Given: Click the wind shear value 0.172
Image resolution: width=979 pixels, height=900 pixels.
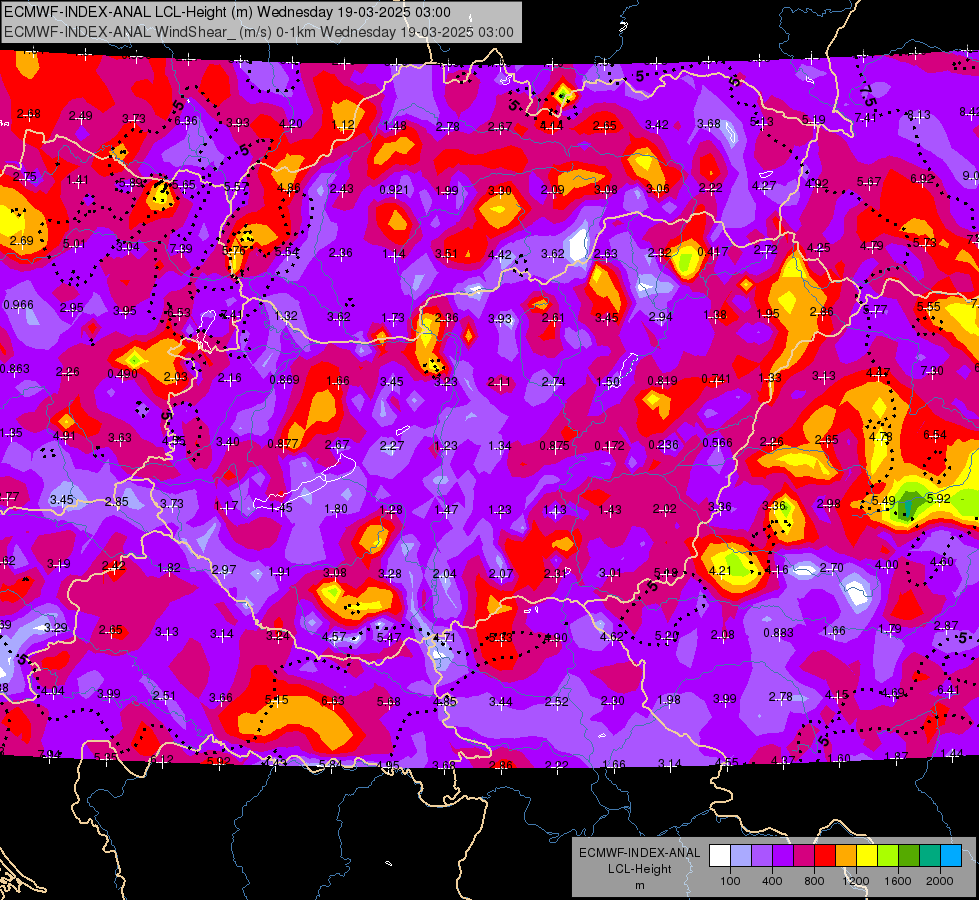Looking at the screenshot, I should (x=609, y=445).
